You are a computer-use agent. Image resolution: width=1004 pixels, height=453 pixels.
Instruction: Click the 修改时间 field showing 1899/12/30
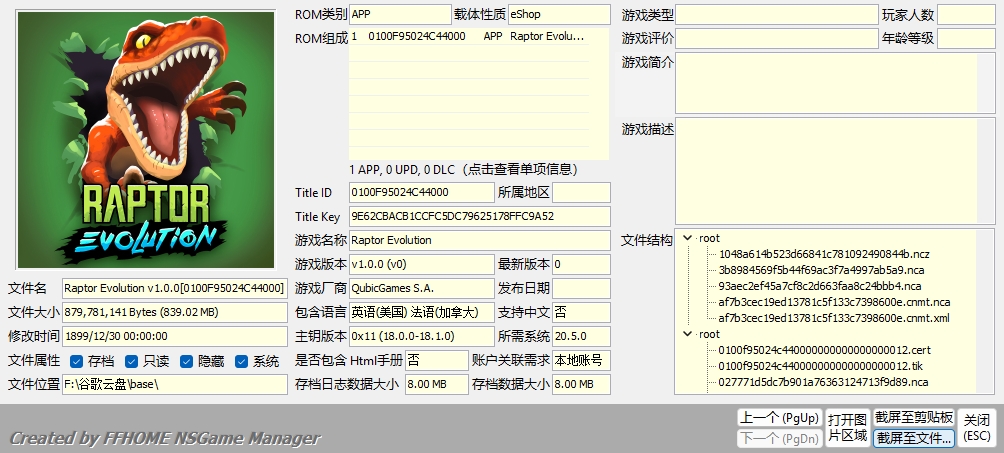click(175, 336)
